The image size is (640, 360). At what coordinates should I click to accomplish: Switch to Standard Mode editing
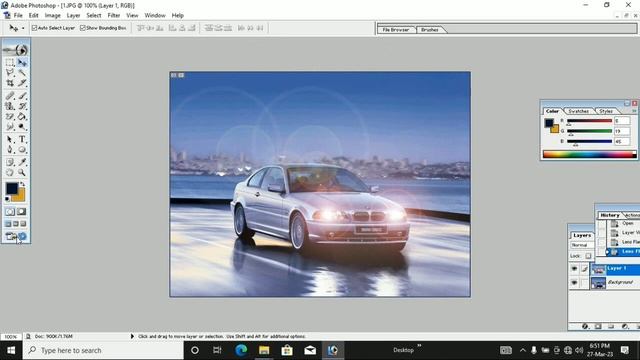click(10, 211)
